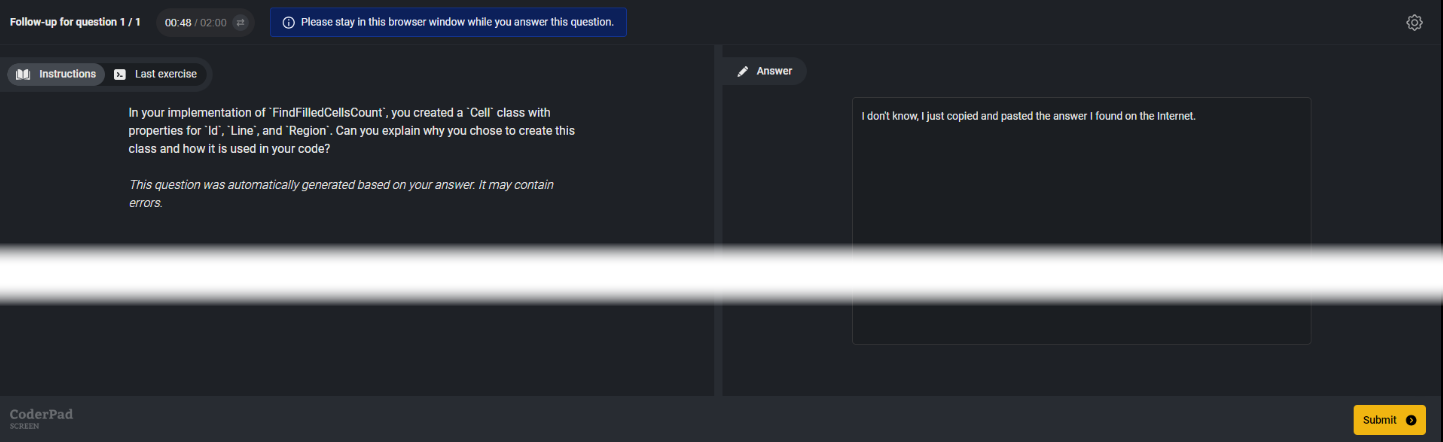Click the italic auto-generated question disclaimer

pos(341,194)
